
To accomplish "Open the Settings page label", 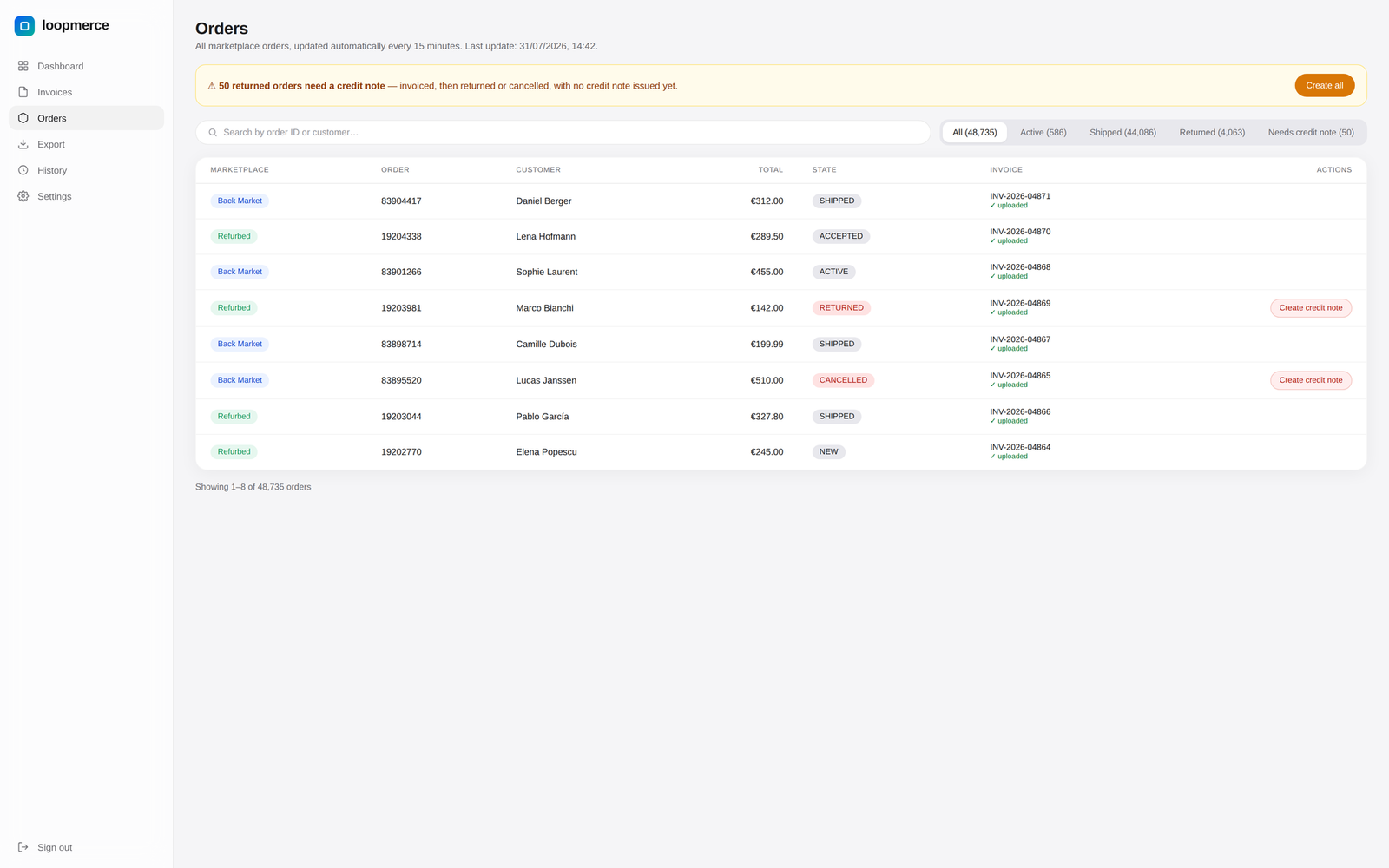I will pyautogui.click(x=55, y=196).
